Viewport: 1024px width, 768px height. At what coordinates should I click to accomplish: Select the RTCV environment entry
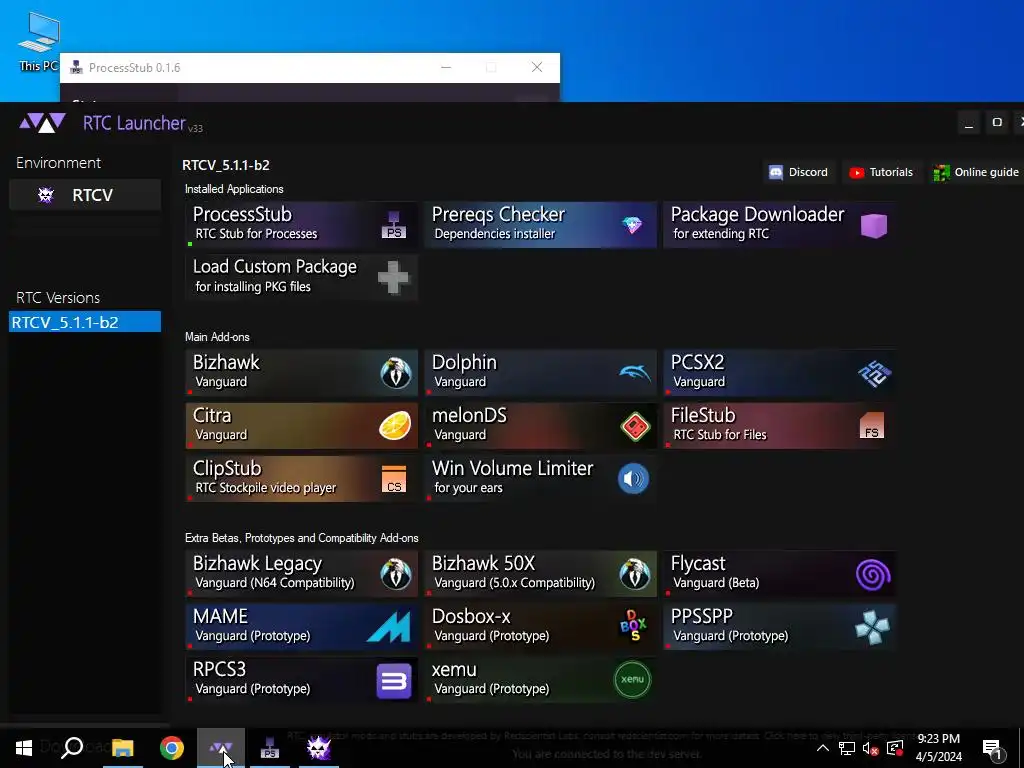click(85, 195)
